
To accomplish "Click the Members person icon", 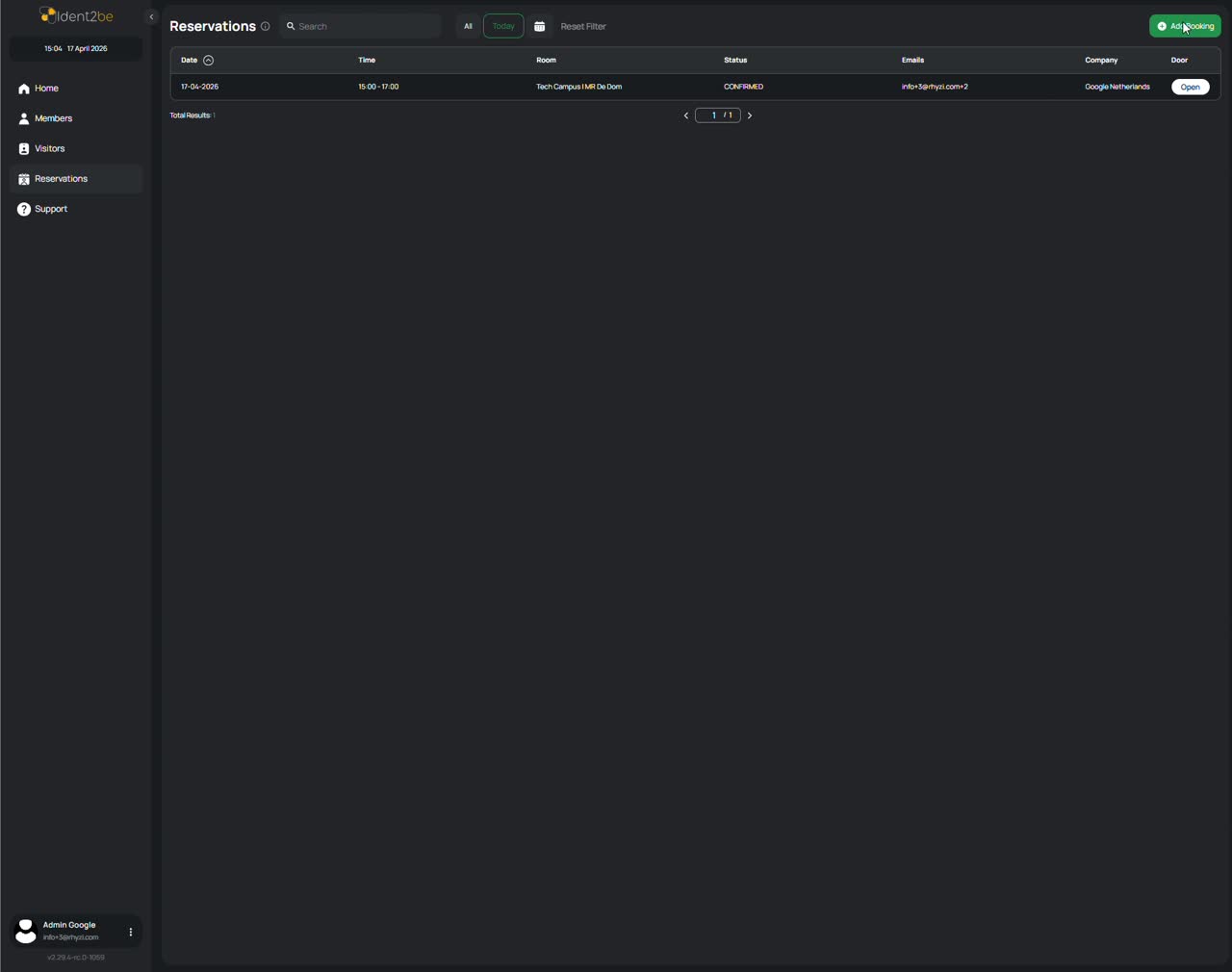I will click(24, 119).
